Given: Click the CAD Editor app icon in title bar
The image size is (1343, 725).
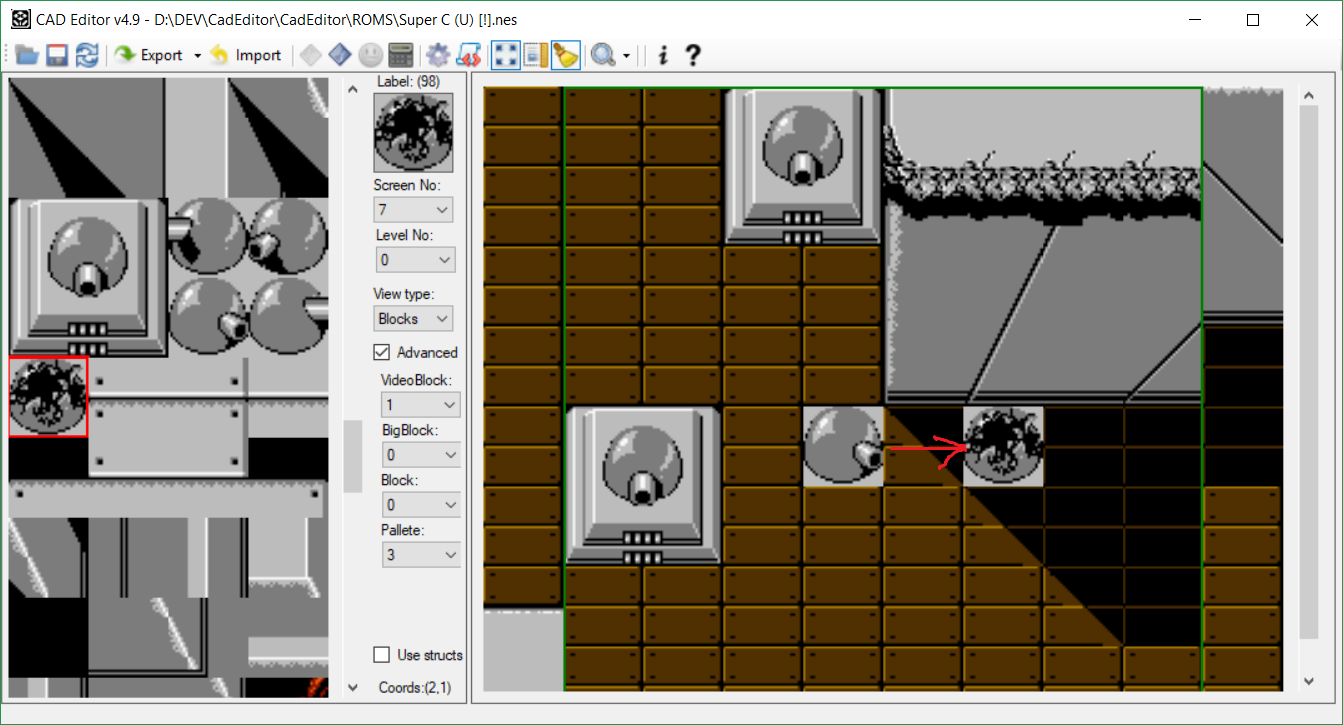Looking at the screenshot, I should (19, 20).
